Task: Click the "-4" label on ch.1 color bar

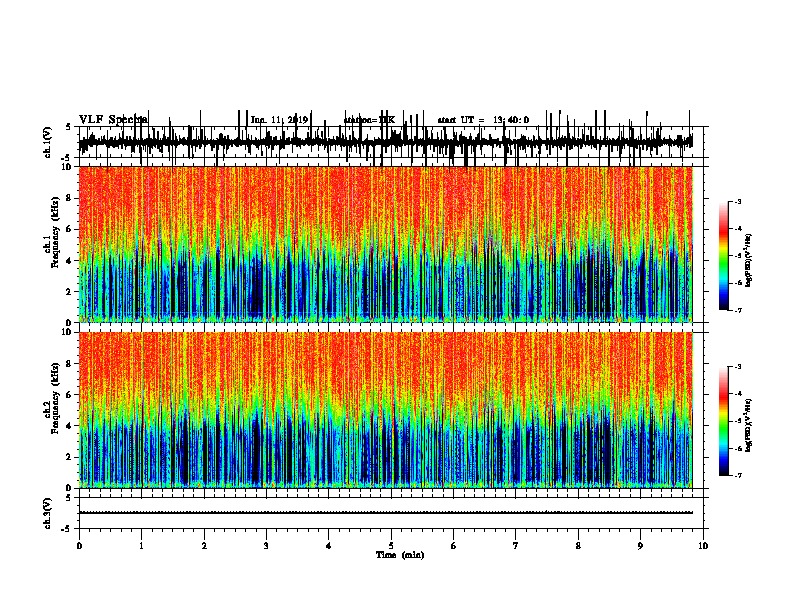Action: click(x=738, y=229)
